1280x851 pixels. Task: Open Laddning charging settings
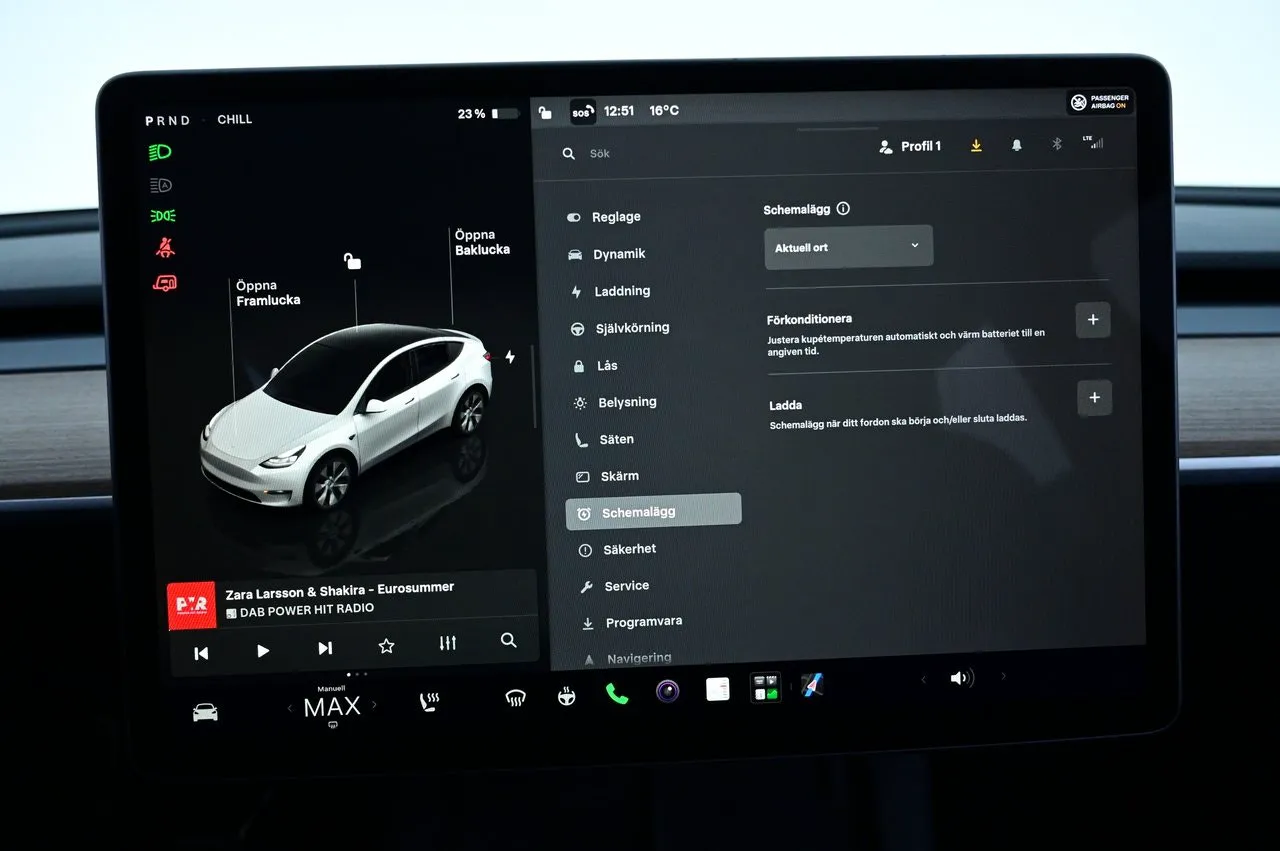tap(610, 291)
